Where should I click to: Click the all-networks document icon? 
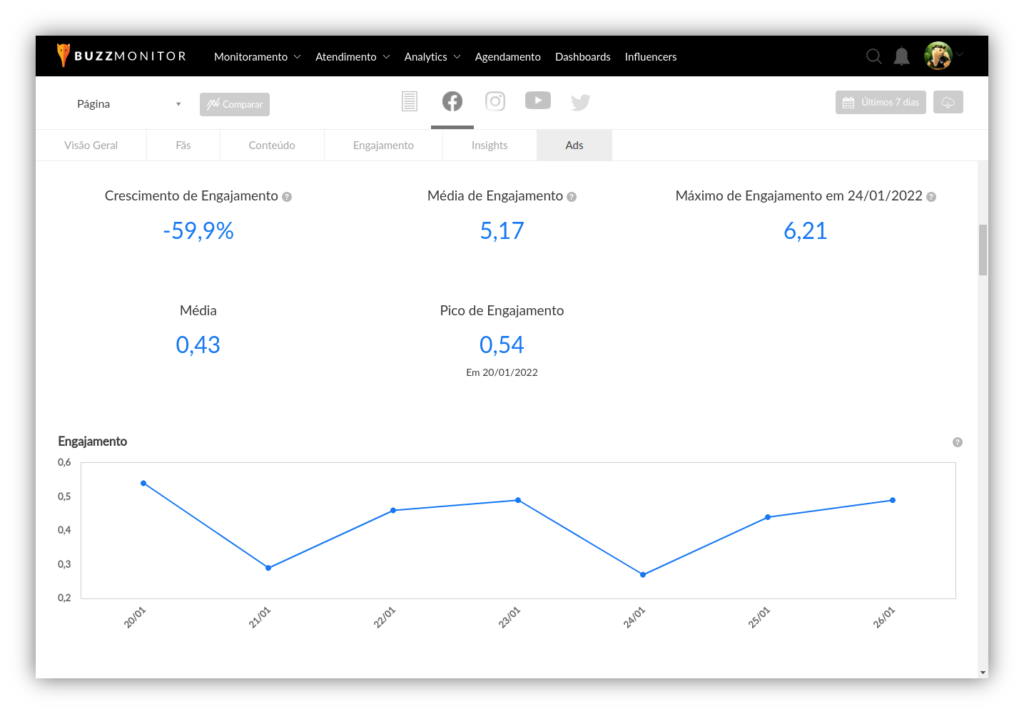click(409, 101)
